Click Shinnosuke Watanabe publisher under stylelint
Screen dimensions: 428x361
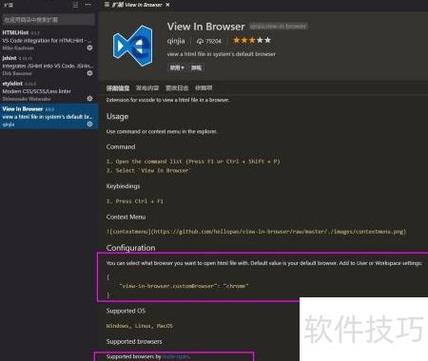[x=26, y=99]
